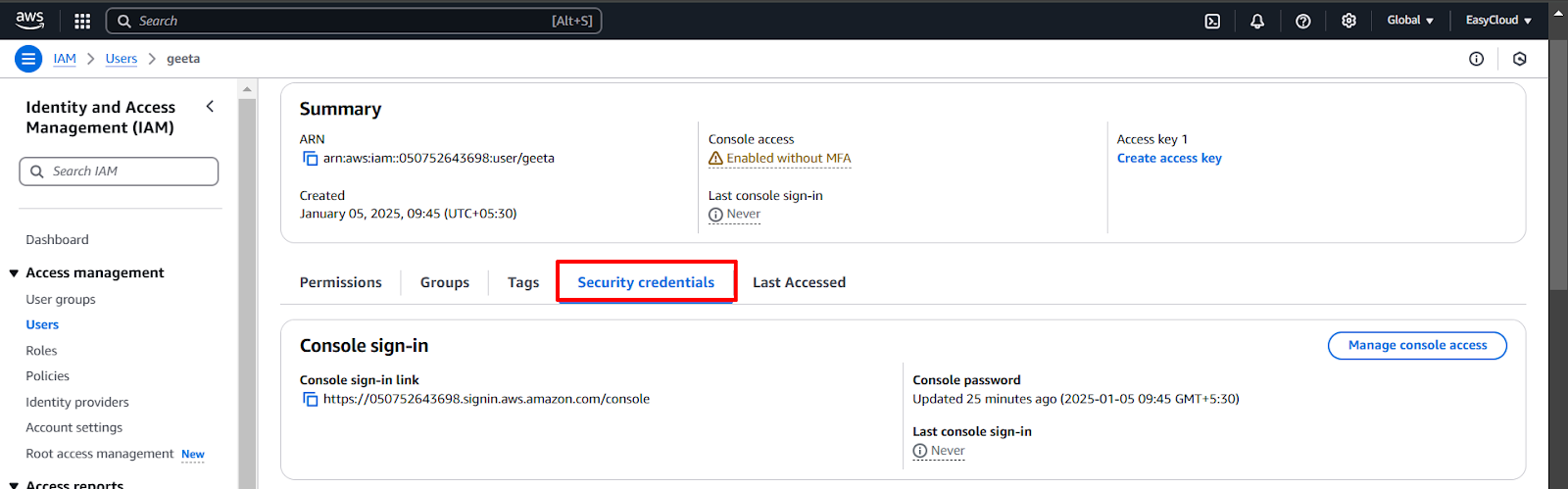Screen dimensions: 1568x489
Task: Switch to the Permissions tab
Action: [341, 282]
